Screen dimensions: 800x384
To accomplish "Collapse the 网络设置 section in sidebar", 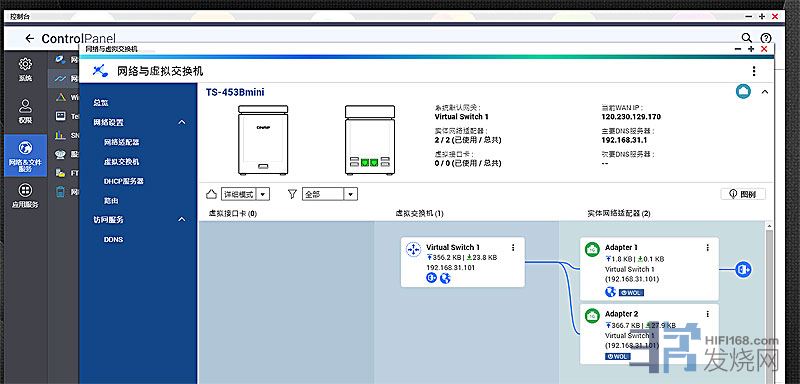I will 182,122.
